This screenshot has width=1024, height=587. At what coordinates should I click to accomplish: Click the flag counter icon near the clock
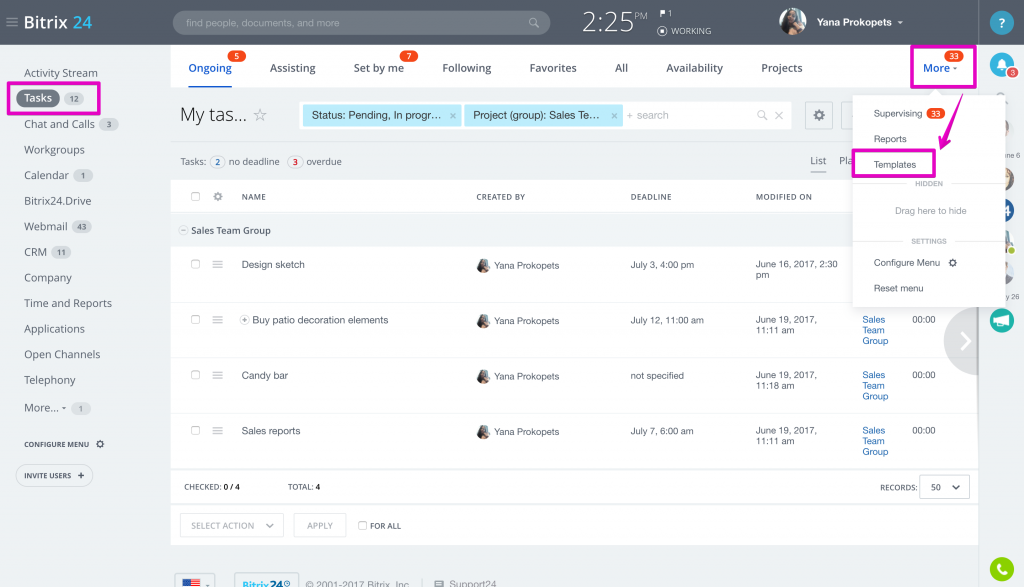pyautogui.click(x=665, y=13)
